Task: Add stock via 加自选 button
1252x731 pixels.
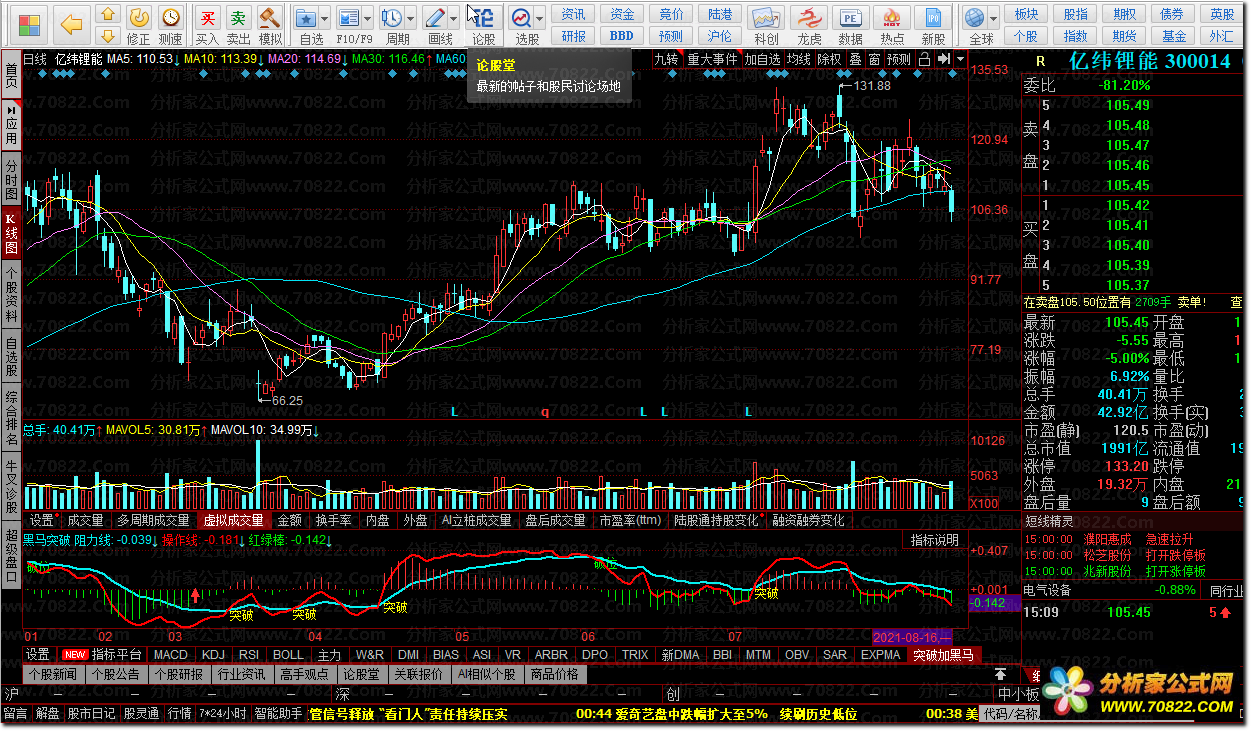Action: coord(762,59)
